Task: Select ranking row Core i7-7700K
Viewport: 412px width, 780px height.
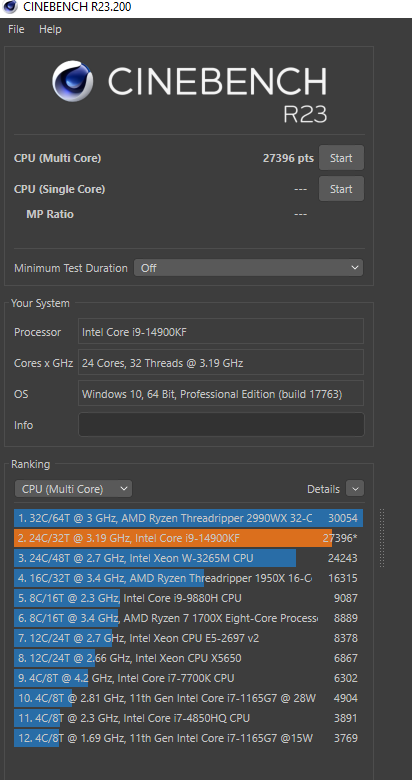Action: pyautogui.click(x=189, y=678)
